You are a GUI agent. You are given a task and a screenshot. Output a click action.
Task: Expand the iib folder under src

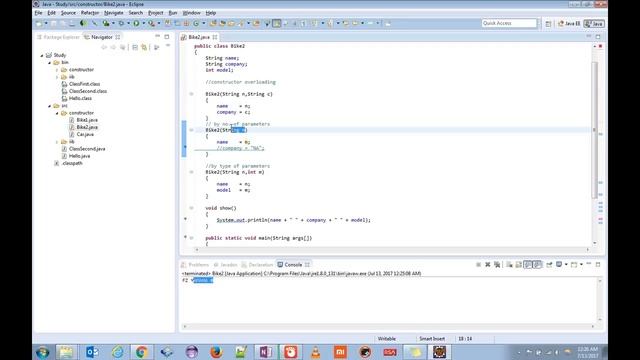click(57, 142)
